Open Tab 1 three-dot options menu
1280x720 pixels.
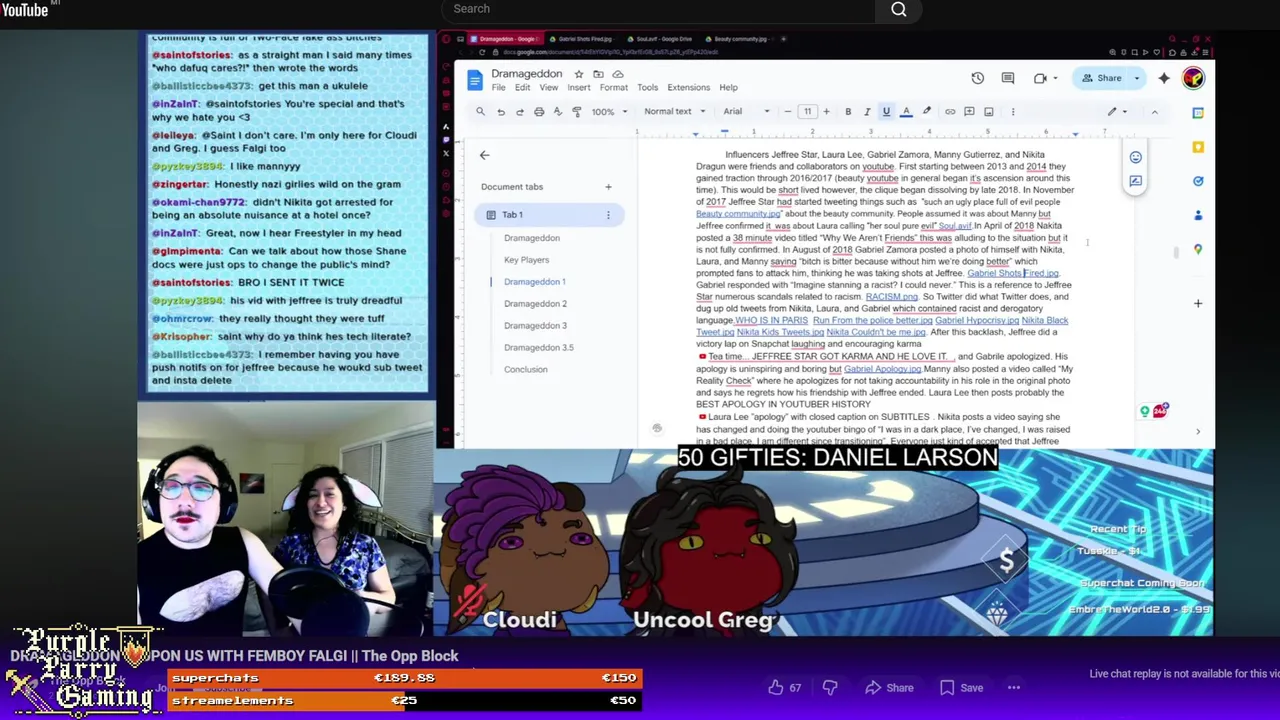tap(608, 215)
